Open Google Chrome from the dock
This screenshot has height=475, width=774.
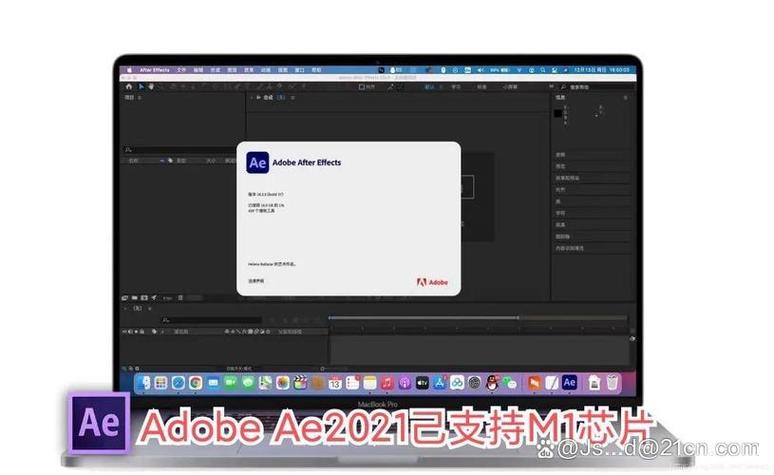point(195,383)
